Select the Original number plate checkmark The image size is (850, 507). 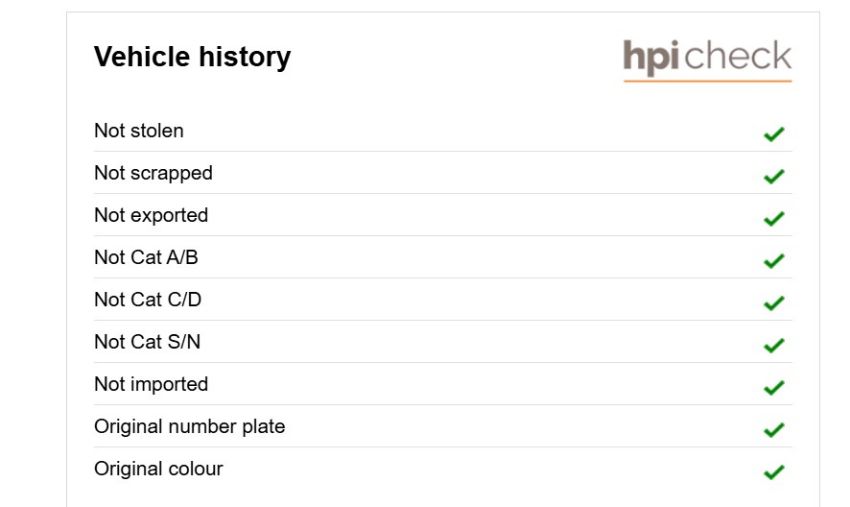point(774,429)
